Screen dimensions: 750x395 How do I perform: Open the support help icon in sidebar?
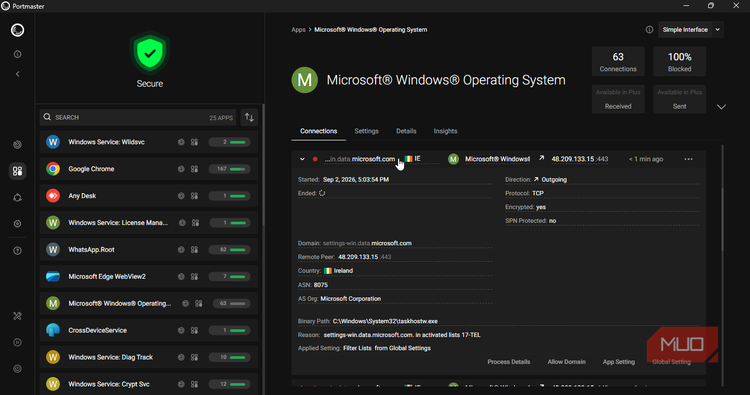click(x=17, y=251)
